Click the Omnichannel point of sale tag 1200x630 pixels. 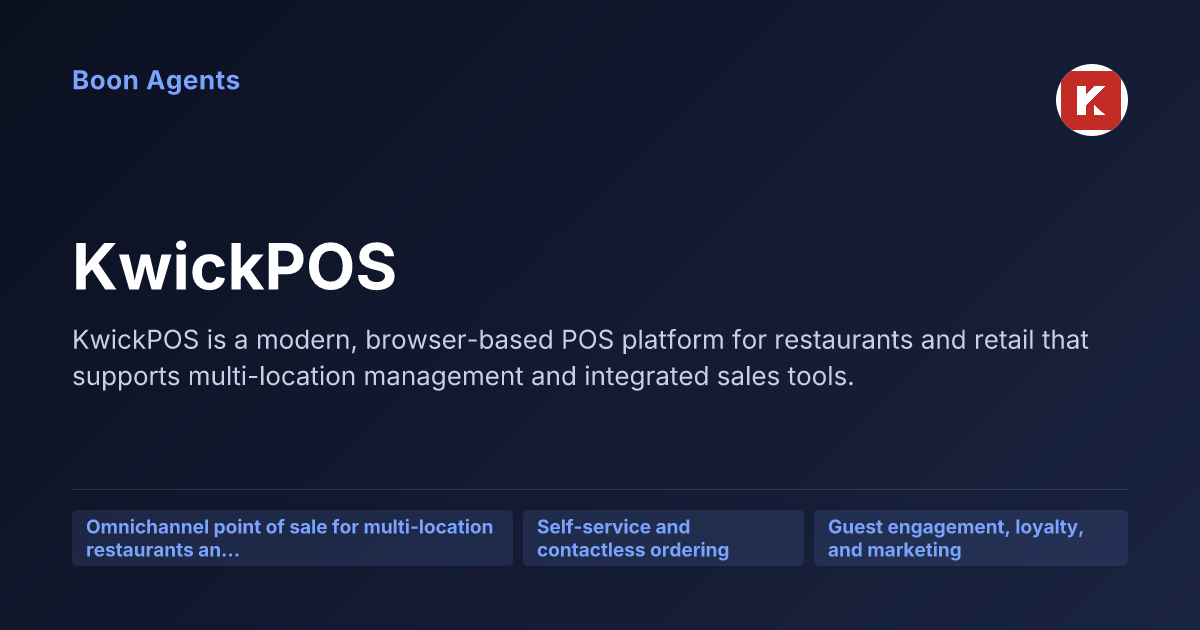click(292, 538)
